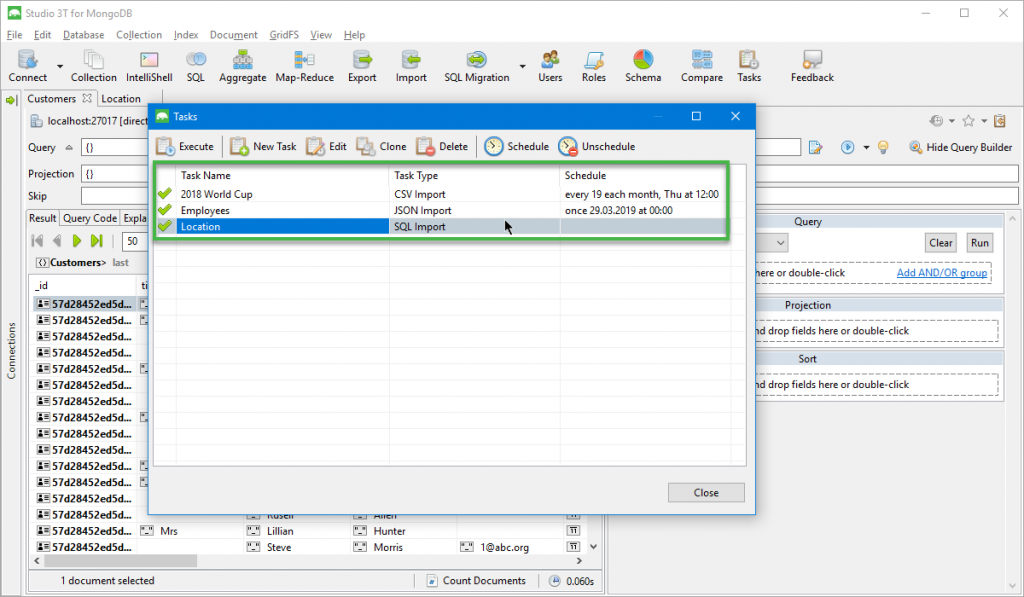This screenshot has width=1024, height=597.
Task: Launch IntelliShell from the toolbar
Action: click(149, 66)
